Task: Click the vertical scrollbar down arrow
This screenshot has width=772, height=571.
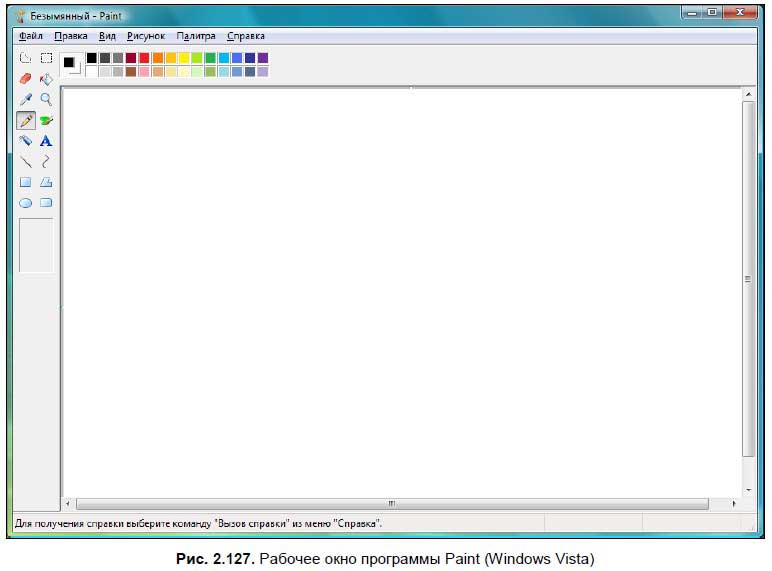Action: 748,490
